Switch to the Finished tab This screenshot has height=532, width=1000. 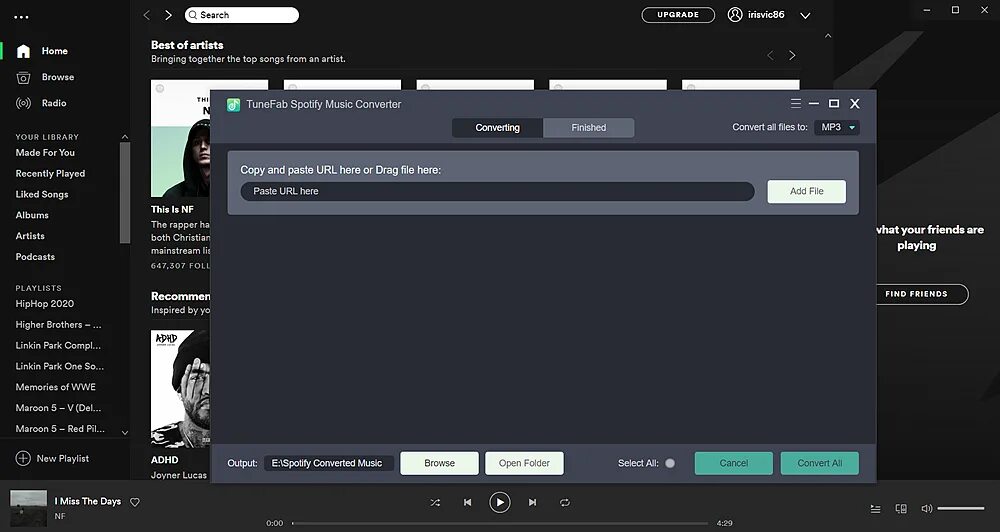[x=589, y=128]
